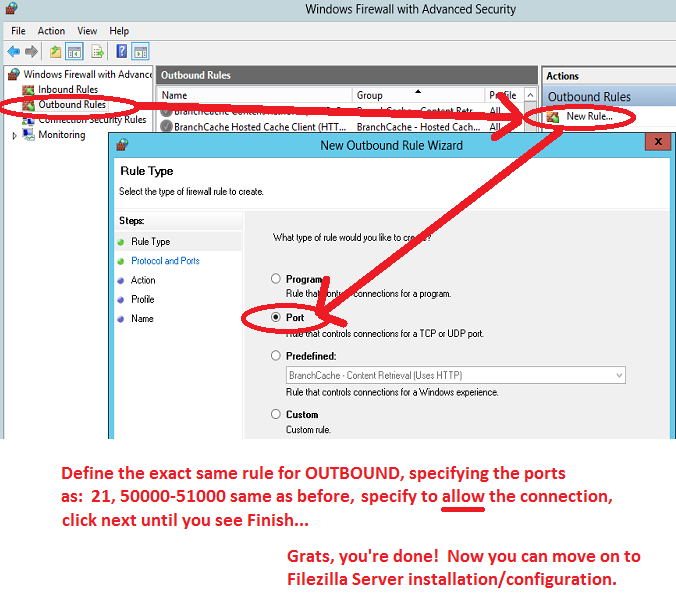The width and height of the screenshot is (676, 601).
Task: Sort rules by the Profile column header
Action: [504, 95]
